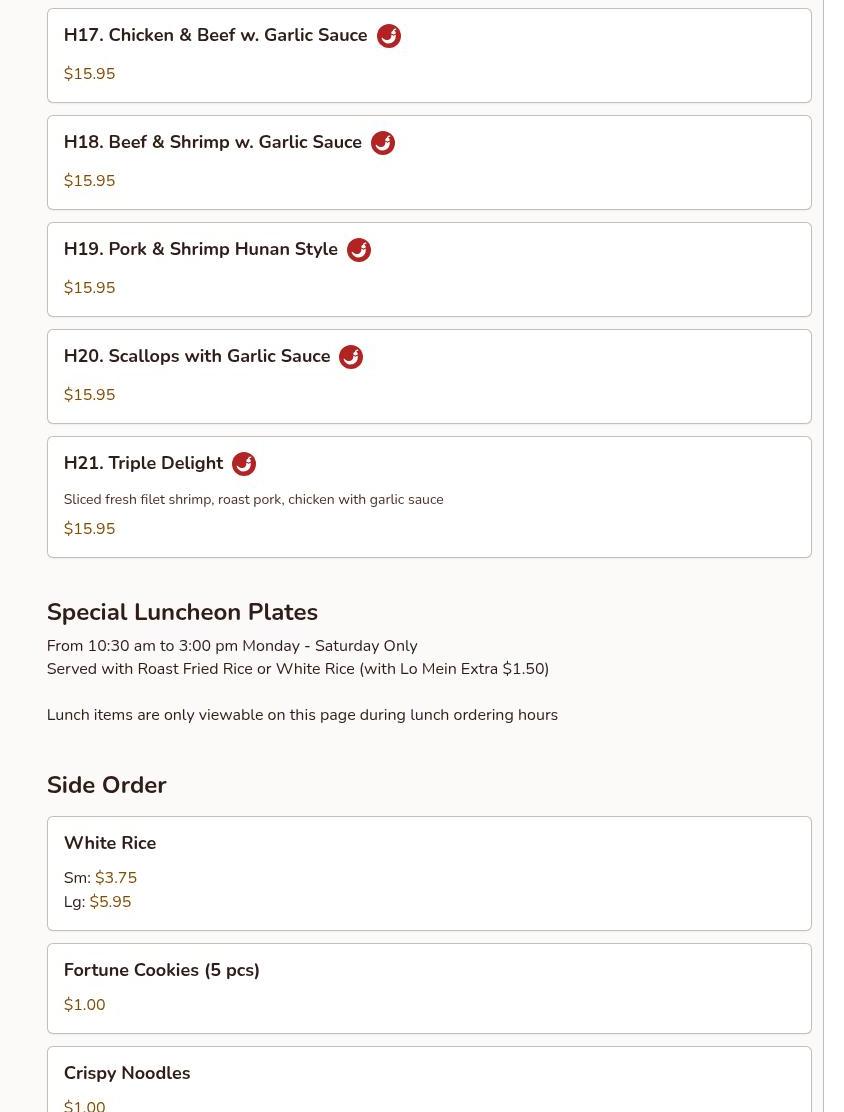Screen dimensions: 844x1112
Task: Select H18 Beef & Shrimp w. Garlic Sauce
Action: pyautogui.click(x=429, y=162)
